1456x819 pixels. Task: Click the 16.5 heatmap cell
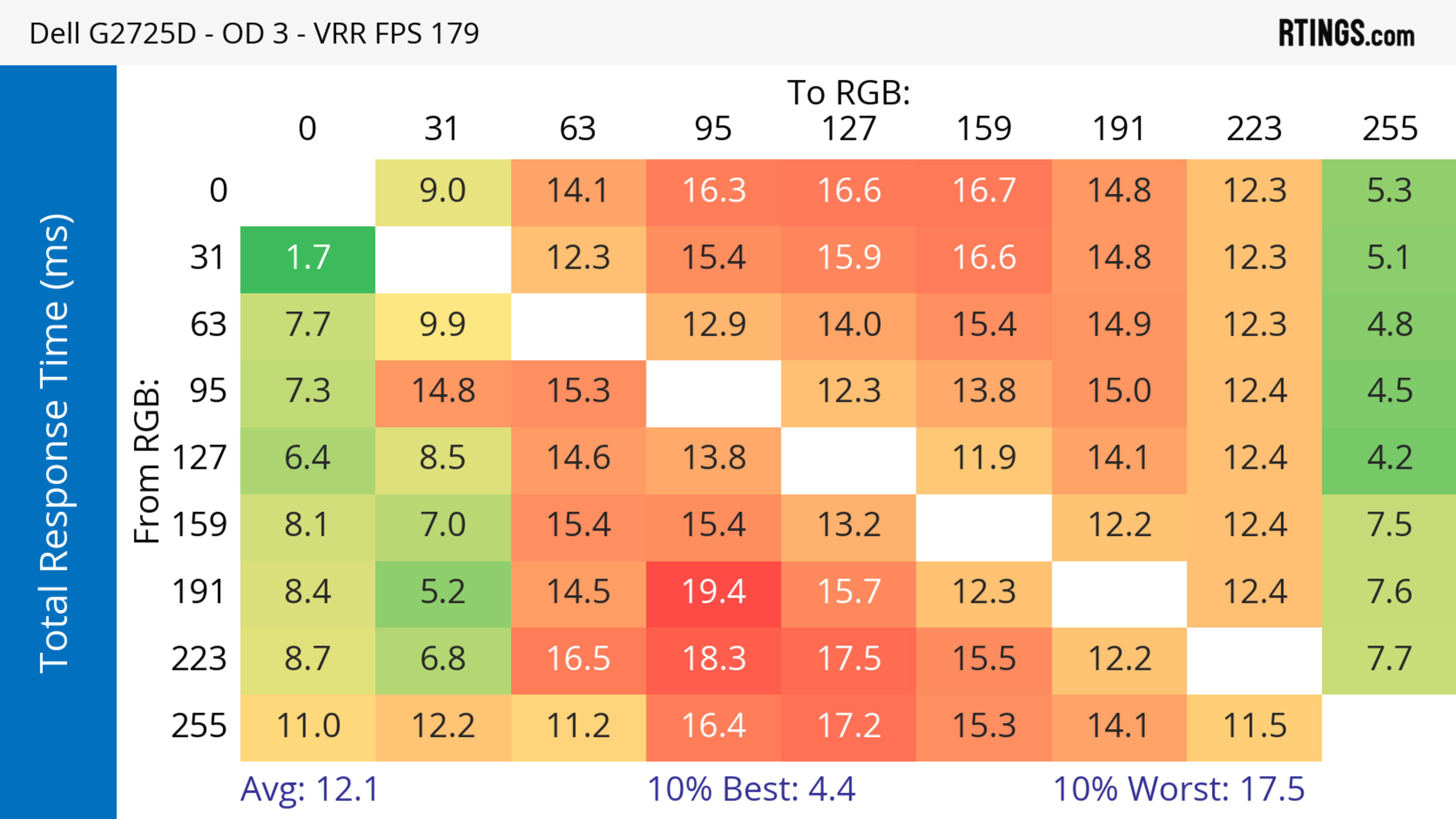(x=578, y=659)
